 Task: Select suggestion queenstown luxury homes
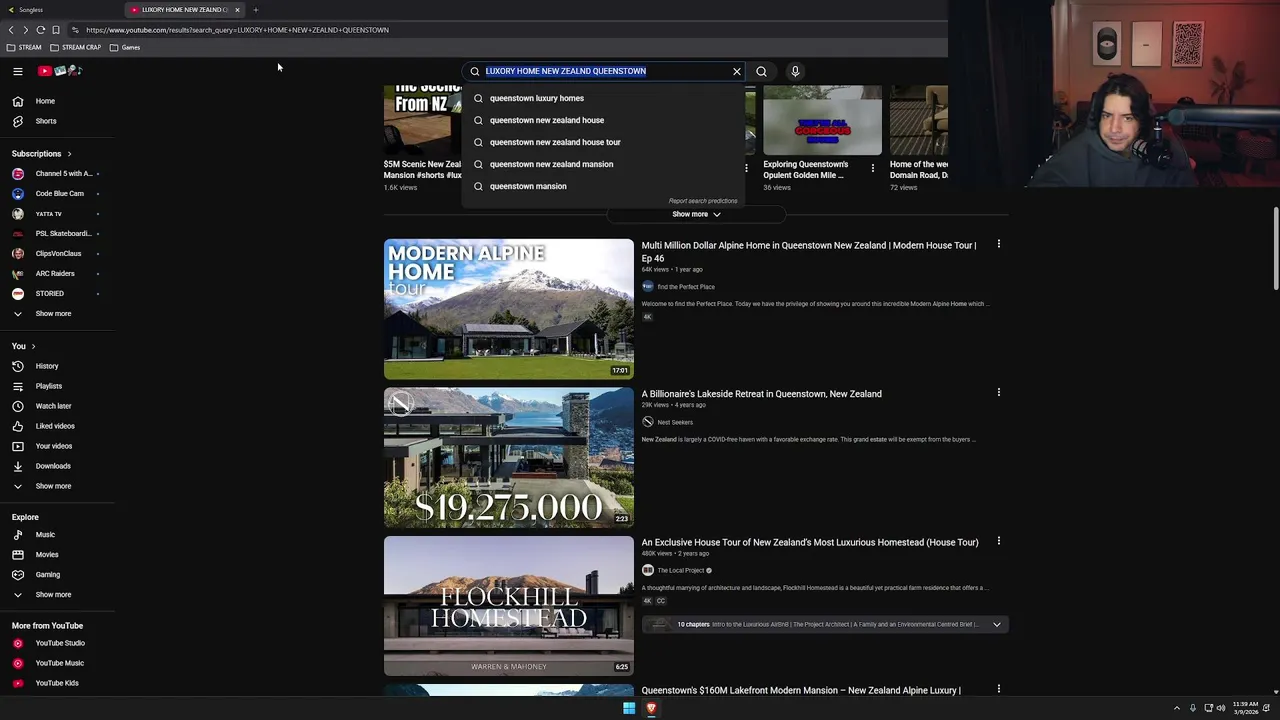604,98
